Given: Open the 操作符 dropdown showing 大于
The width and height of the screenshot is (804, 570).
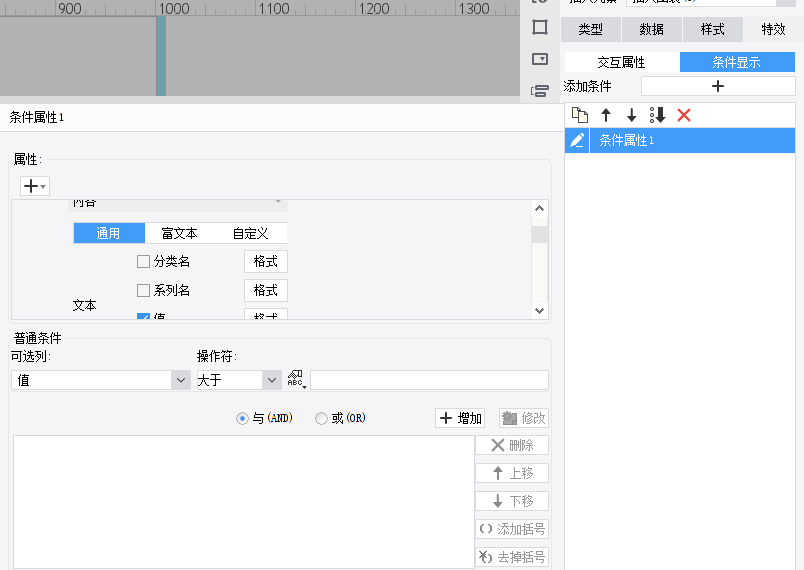Looking at the screenshot, I should pos(238,380).
